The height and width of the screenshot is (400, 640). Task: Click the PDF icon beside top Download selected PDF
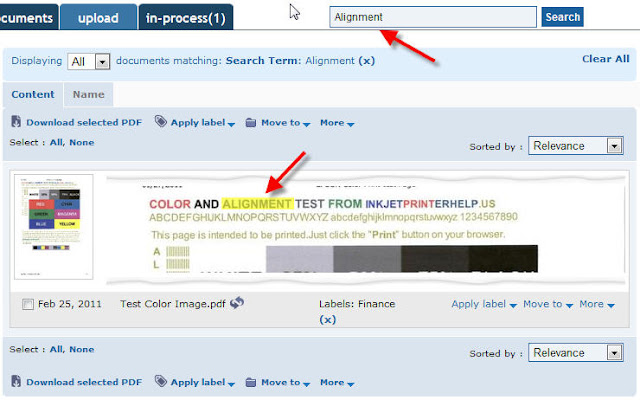[16, 122]
